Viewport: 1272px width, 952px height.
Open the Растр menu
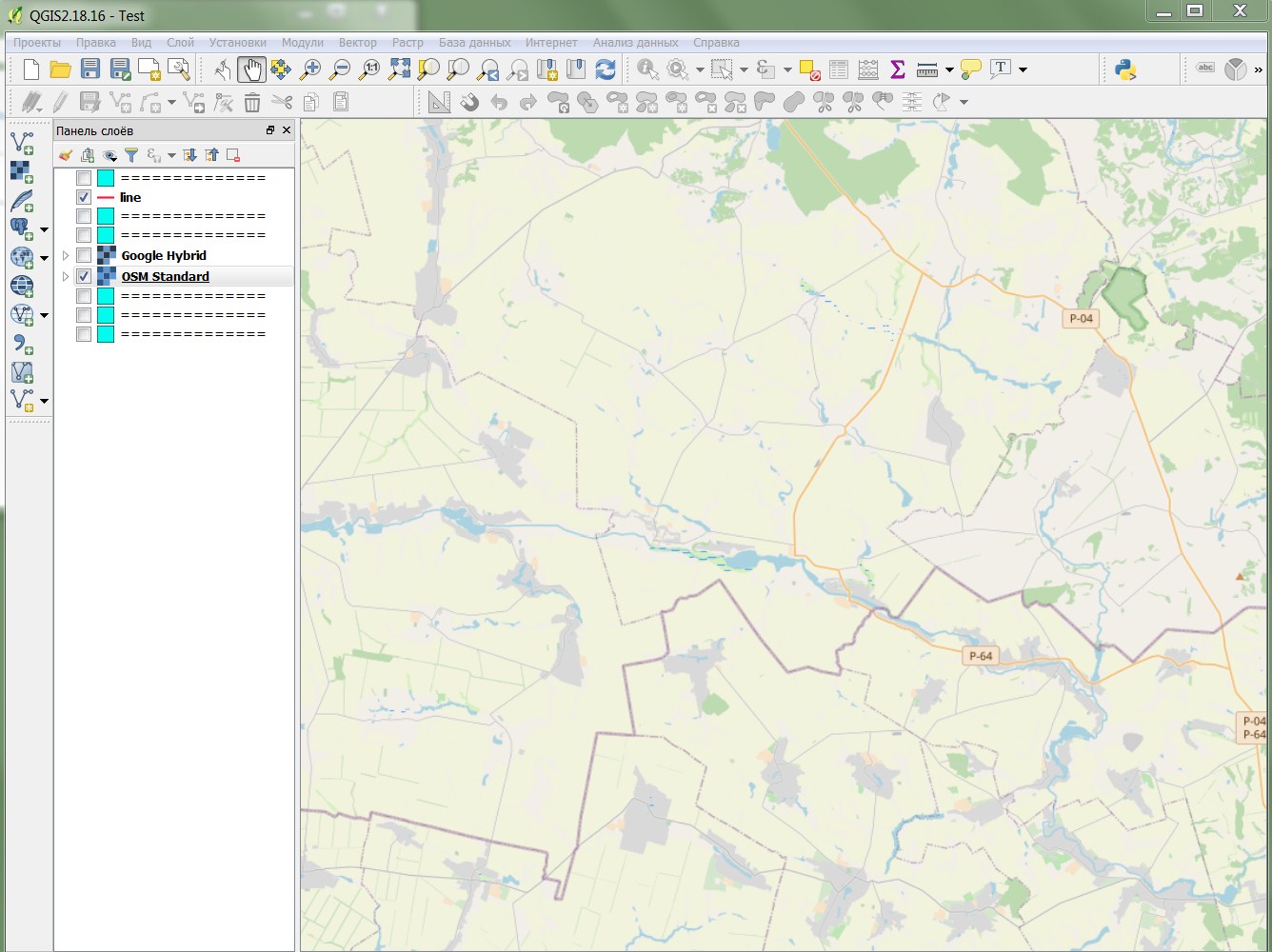pyautogui.click(x=407, y=43)
